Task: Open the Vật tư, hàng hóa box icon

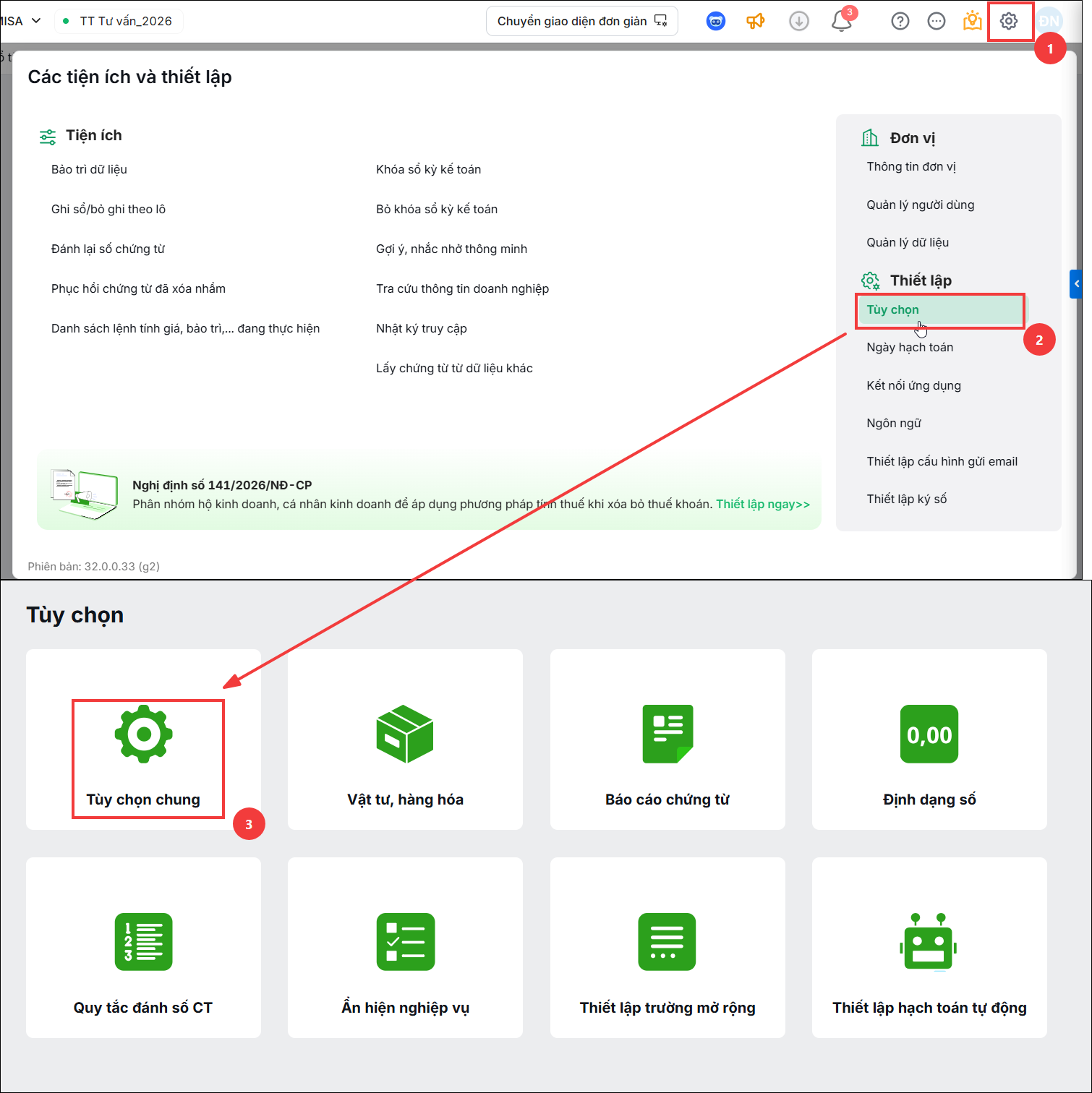Action: [405, 734]
